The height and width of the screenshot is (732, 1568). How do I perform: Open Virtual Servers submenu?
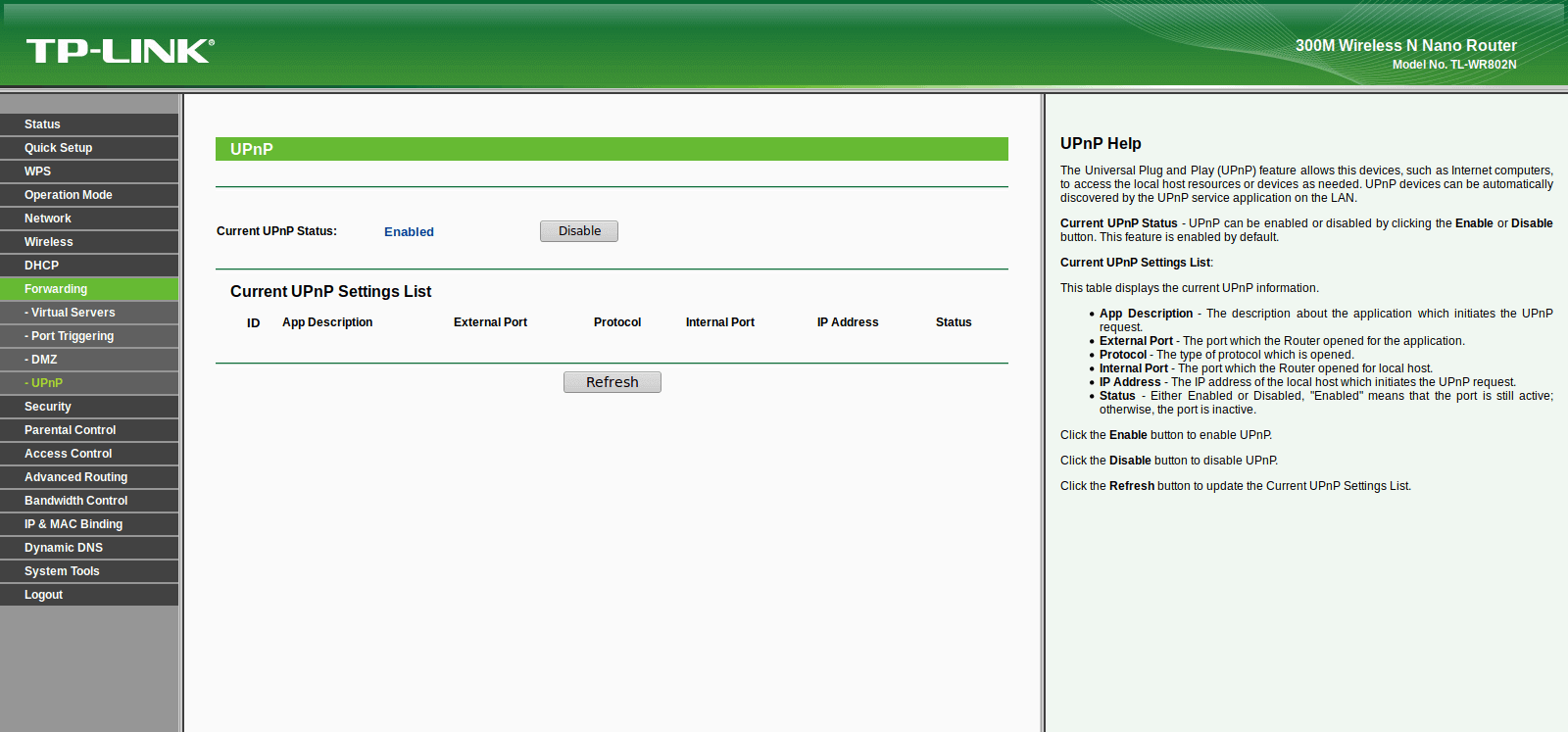point(89,313)
